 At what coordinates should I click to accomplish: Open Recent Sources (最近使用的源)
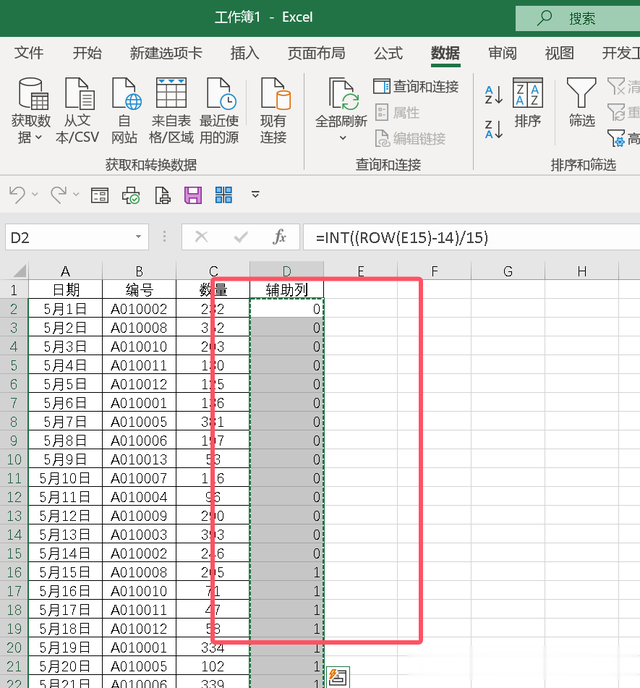(219, 111)
